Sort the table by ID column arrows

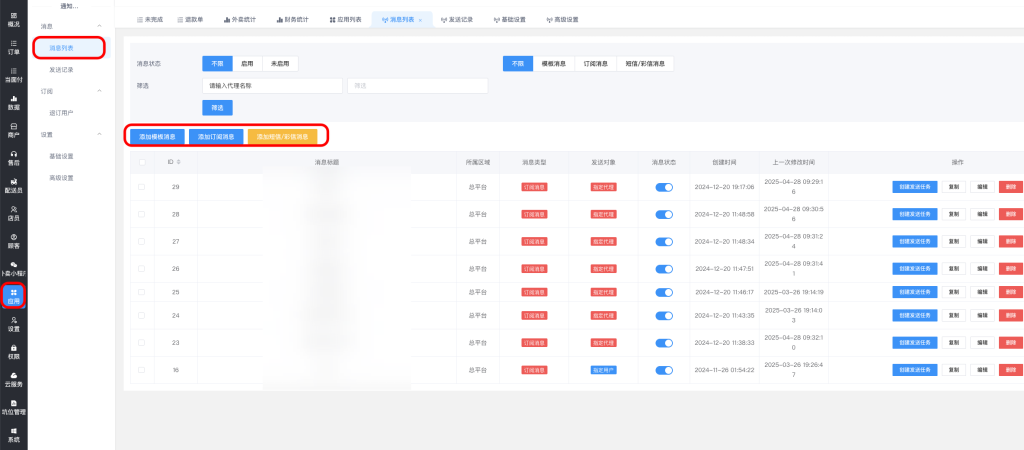pos(179,162)
